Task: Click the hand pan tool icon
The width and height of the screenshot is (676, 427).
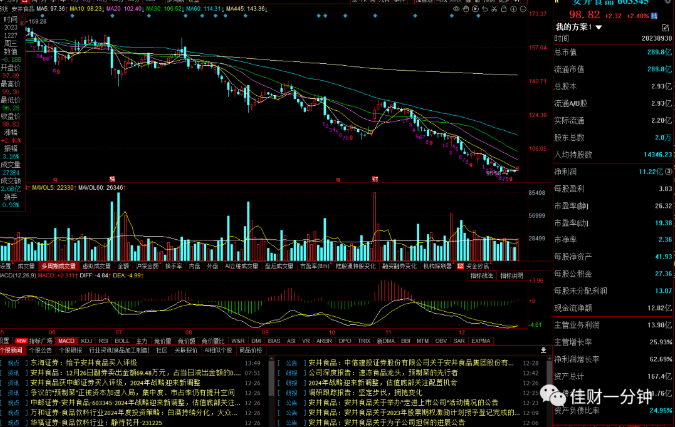Action: 466,9
